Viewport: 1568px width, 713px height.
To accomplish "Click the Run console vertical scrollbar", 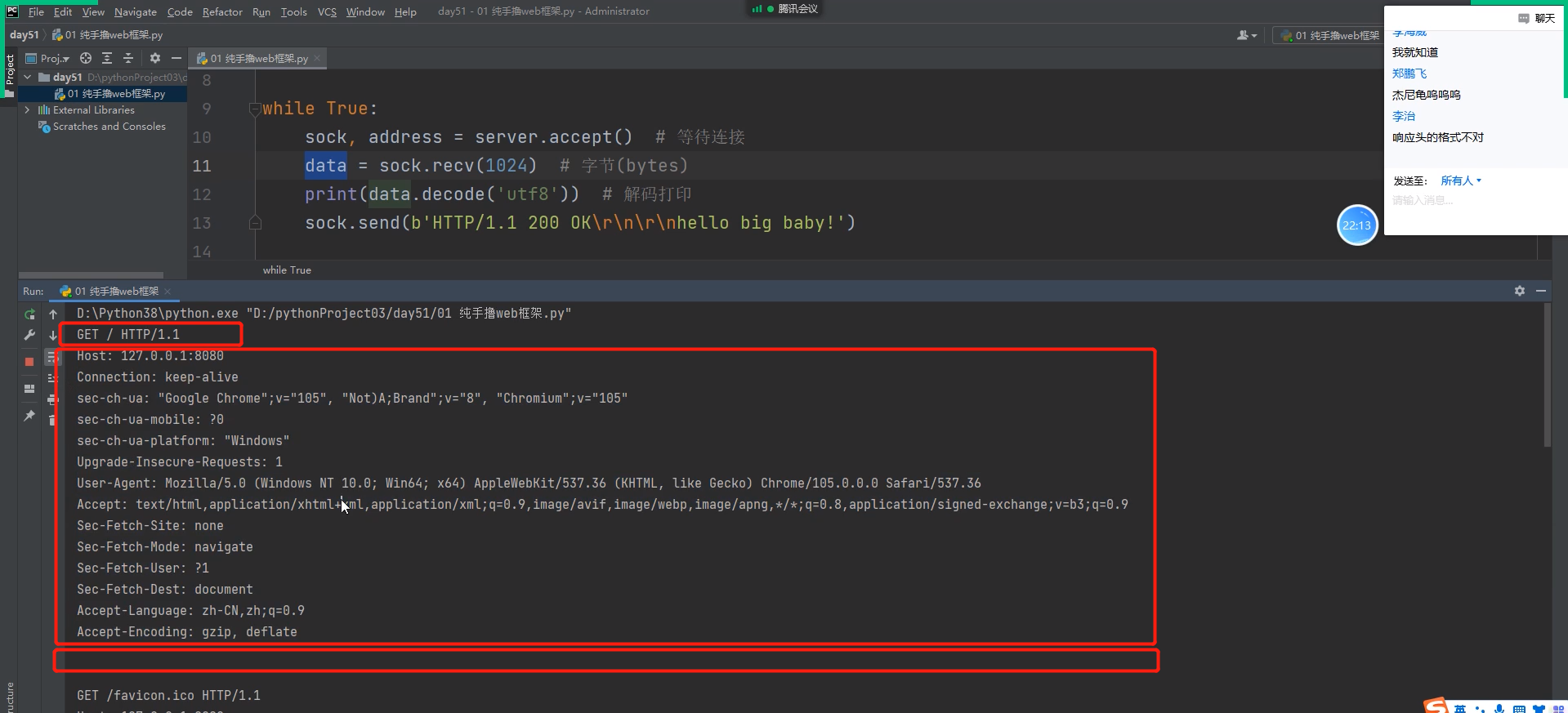I will (1547, 376).
